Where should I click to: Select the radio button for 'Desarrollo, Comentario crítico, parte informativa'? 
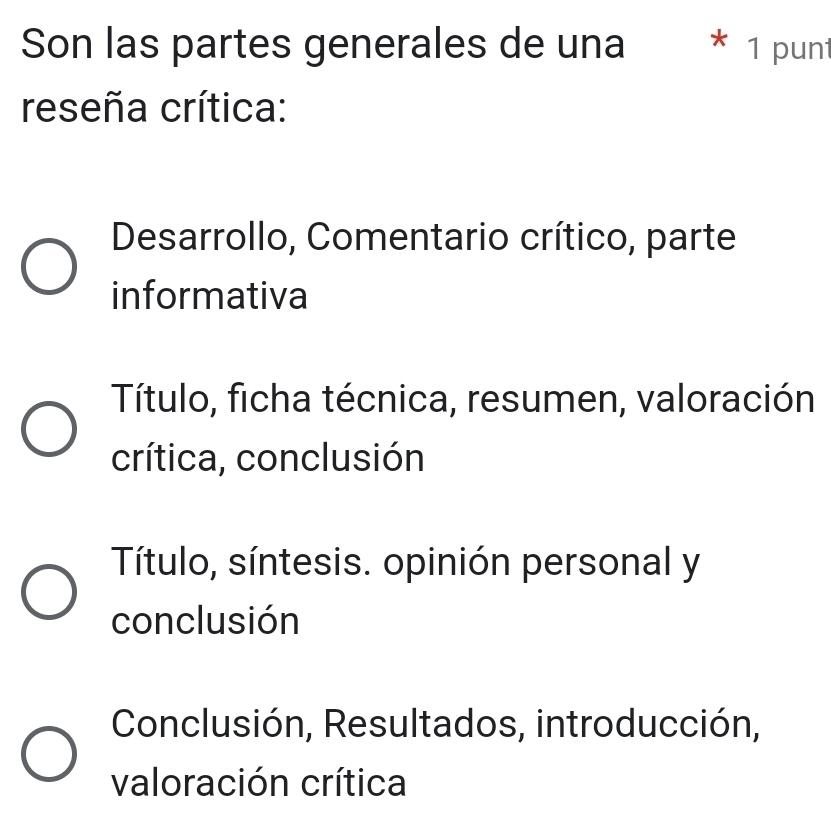48,268
